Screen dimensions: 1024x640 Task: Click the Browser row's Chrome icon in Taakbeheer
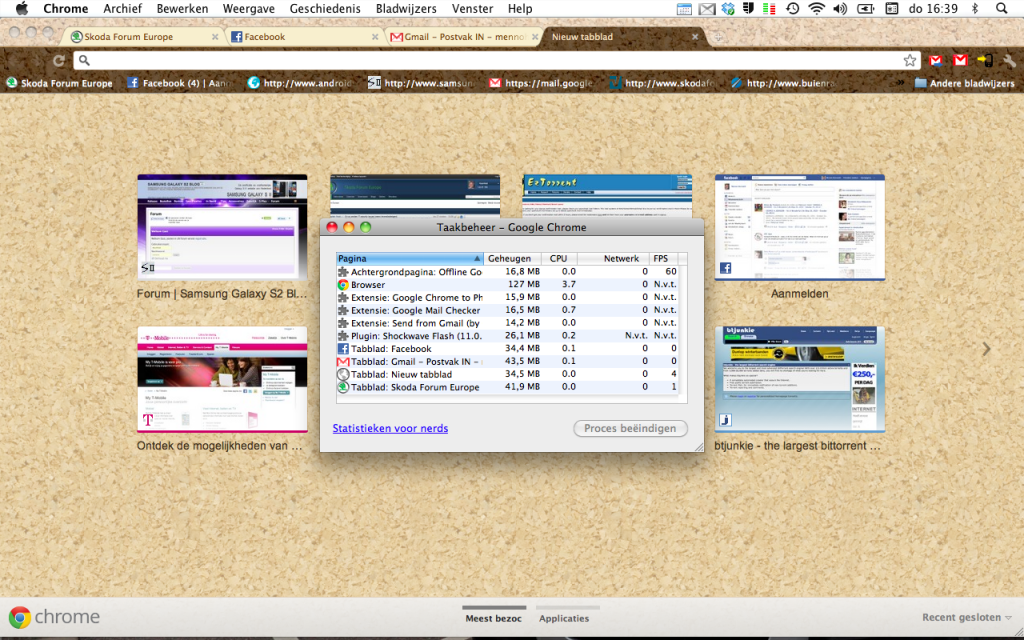pyautogui.click(x=343, y=285)
